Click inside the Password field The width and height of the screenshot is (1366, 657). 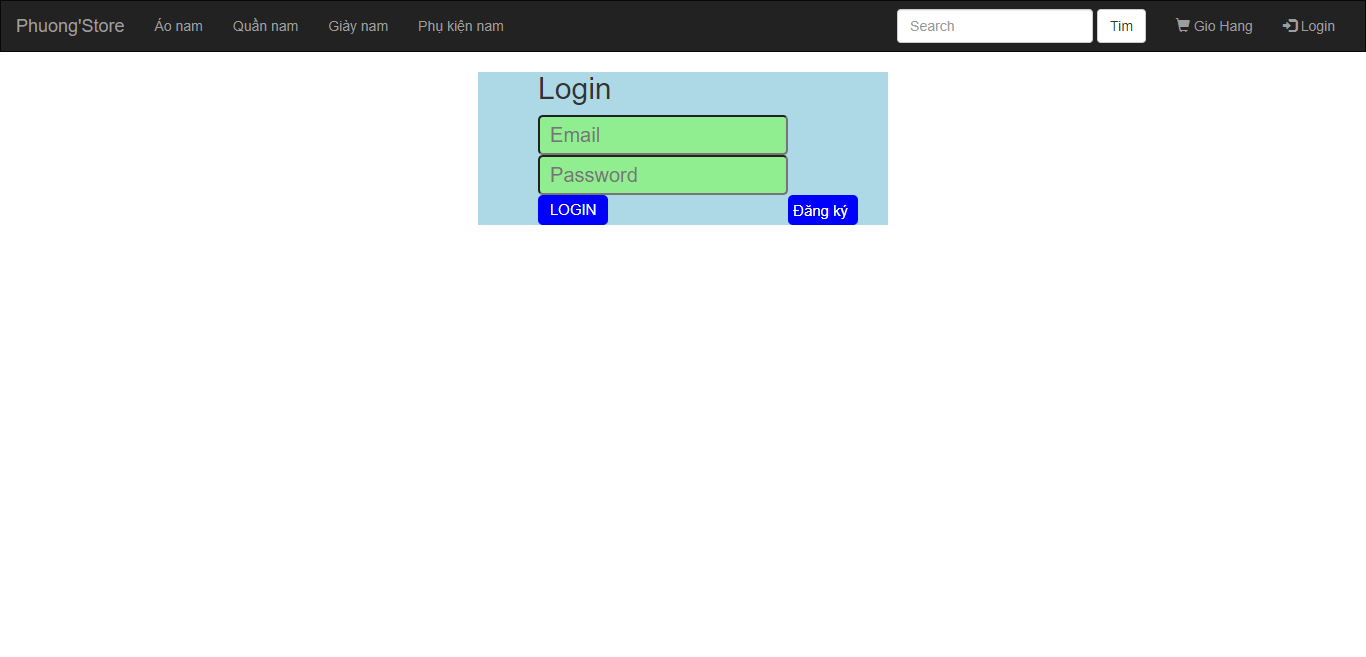[x=662, y=174]
